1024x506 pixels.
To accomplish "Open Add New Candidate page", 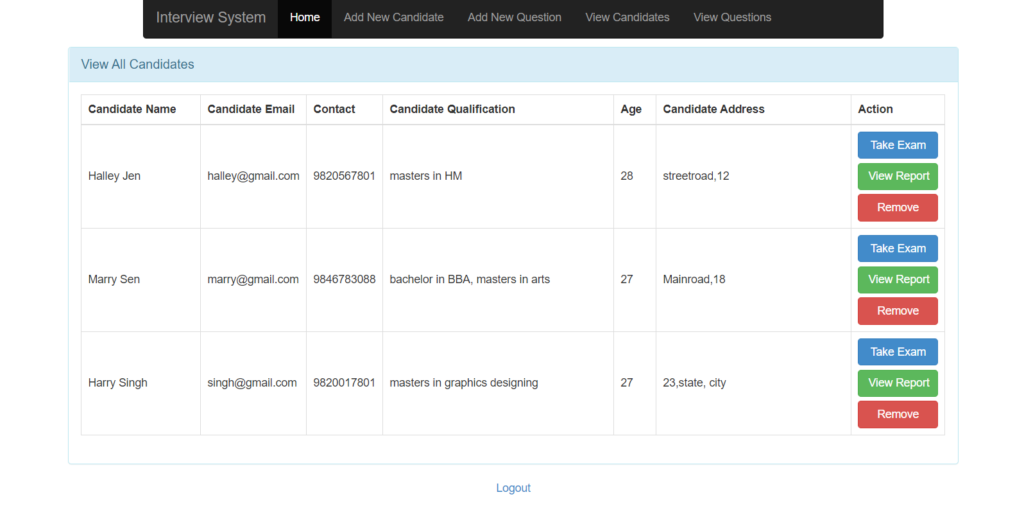I will [394, 18].
